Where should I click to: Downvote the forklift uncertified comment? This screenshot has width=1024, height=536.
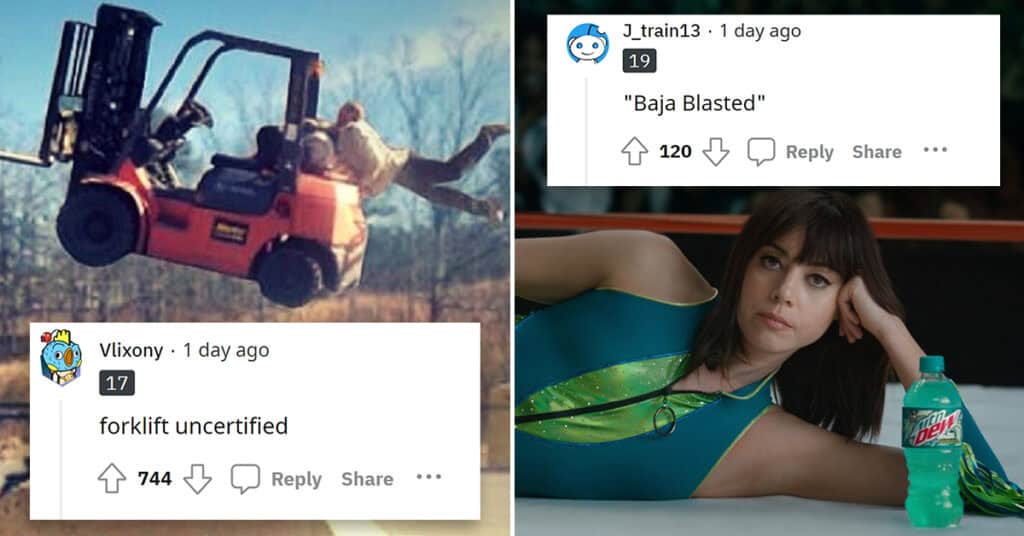click(197, 479)
